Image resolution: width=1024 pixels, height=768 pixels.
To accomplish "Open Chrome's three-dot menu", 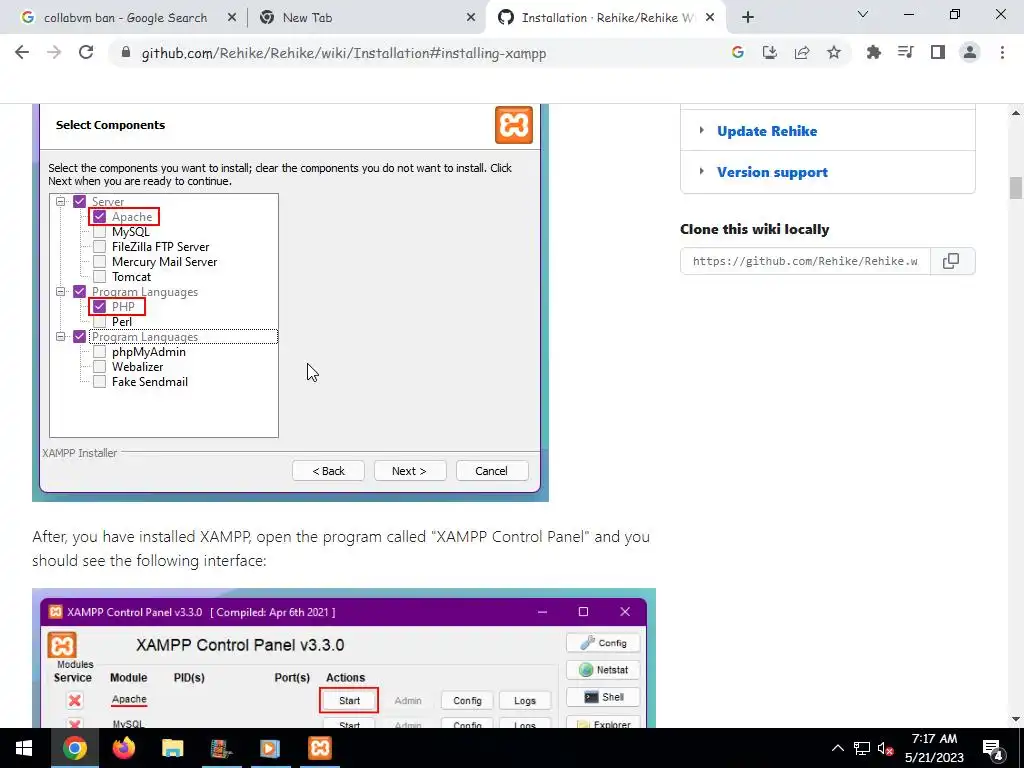I will 1002,53.
